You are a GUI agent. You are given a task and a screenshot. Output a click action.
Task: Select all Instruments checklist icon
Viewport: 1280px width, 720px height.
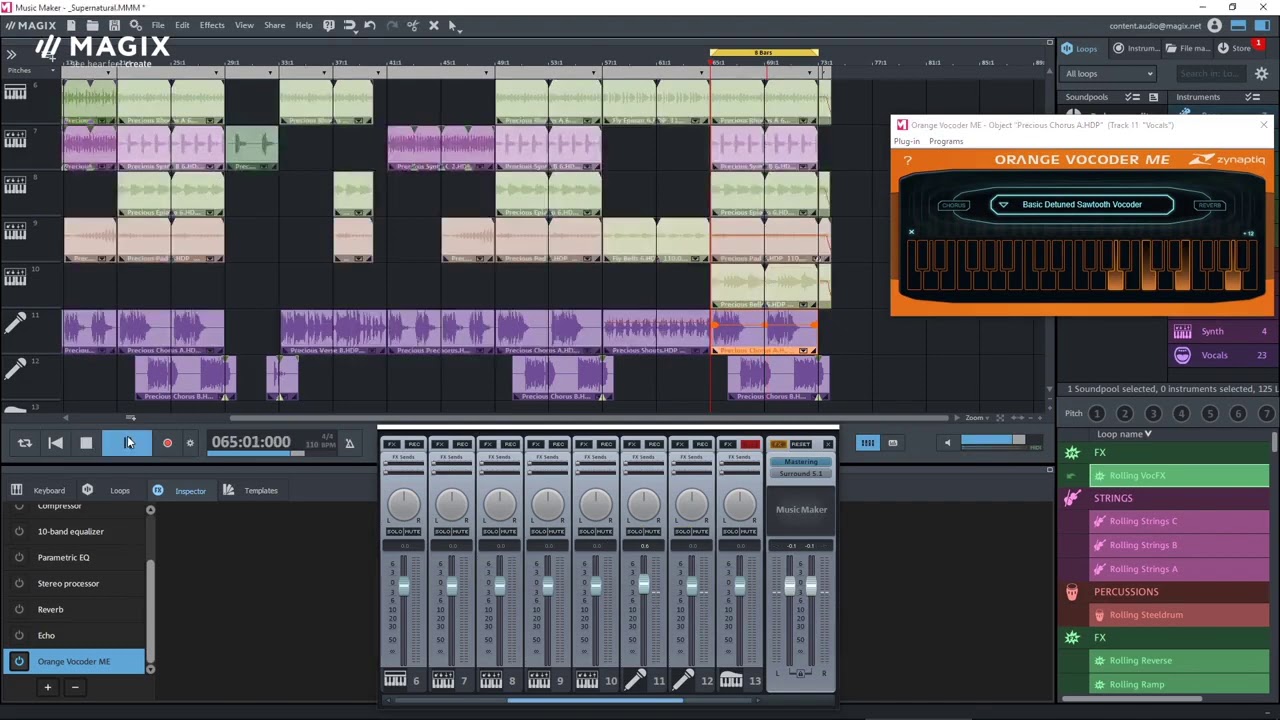pos(1252,97)
